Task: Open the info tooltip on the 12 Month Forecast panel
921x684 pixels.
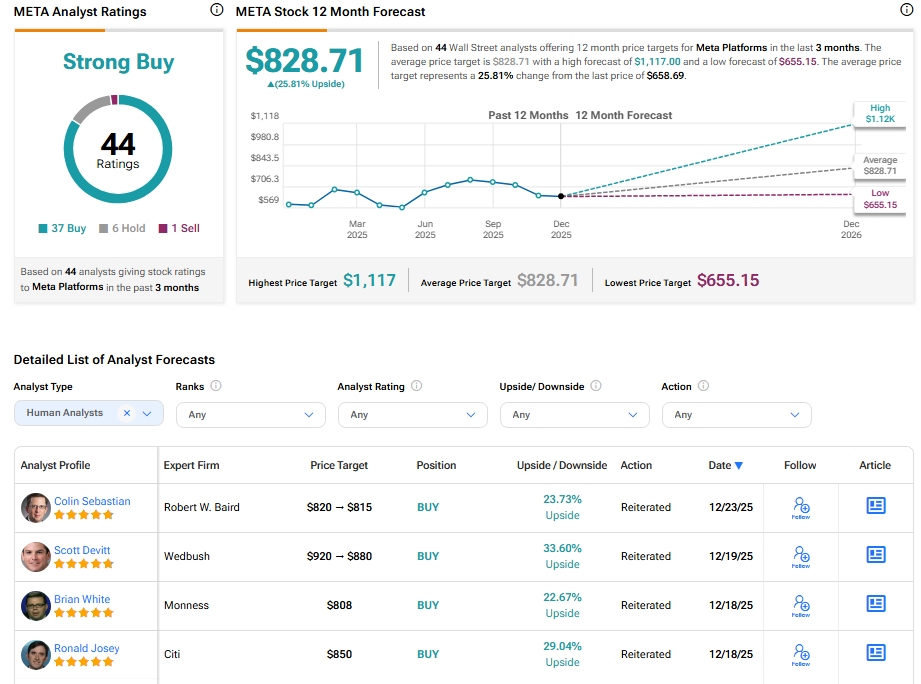Action: [x=908, y=10]
